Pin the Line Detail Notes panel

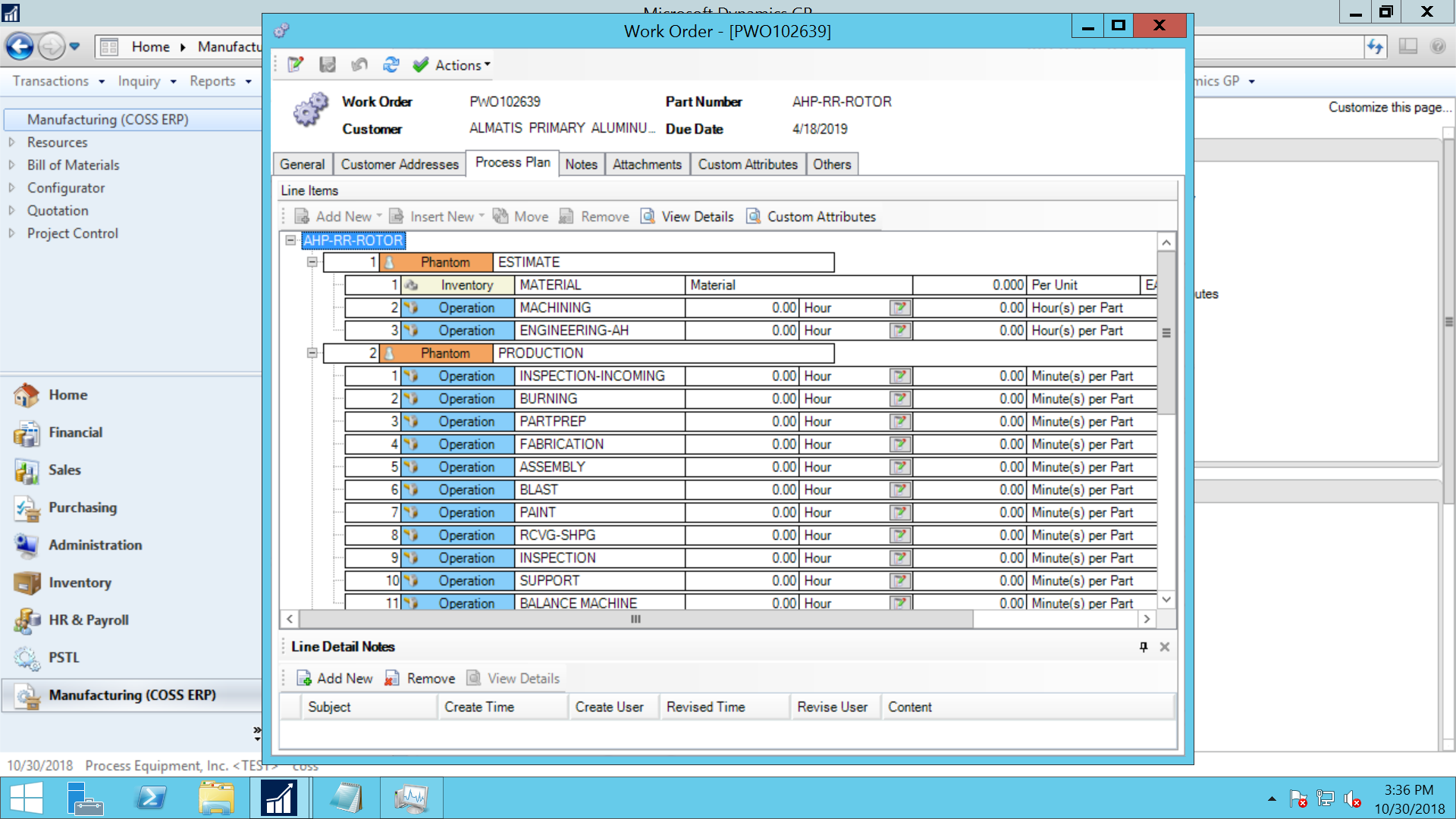(x=1144, y=647)
